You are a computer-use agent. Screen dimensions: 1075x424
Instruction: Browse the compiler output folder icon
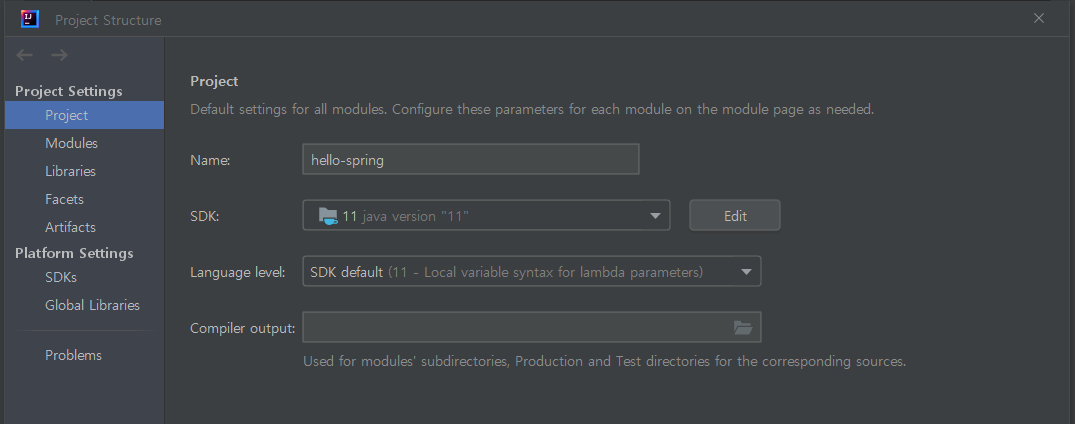tap(743, 327)
